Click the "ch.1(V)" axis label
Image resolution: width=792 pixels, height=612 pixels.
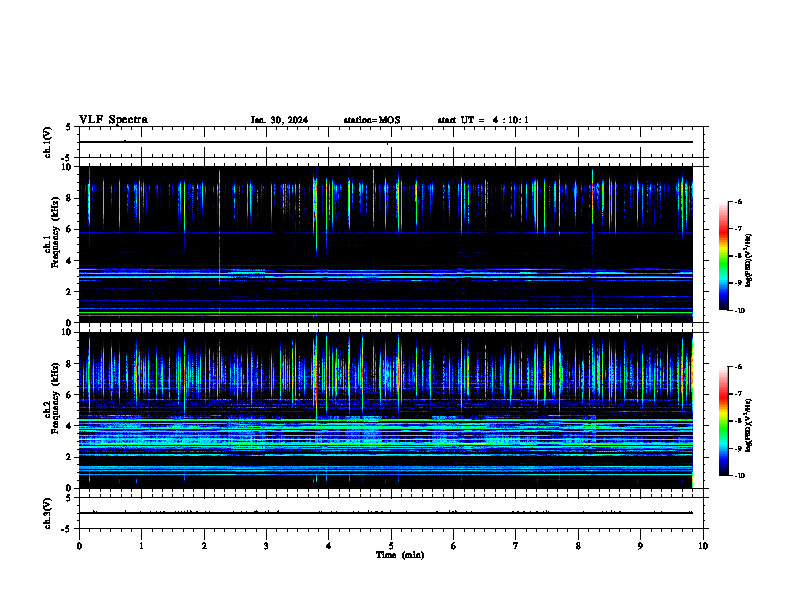(47, 142)
